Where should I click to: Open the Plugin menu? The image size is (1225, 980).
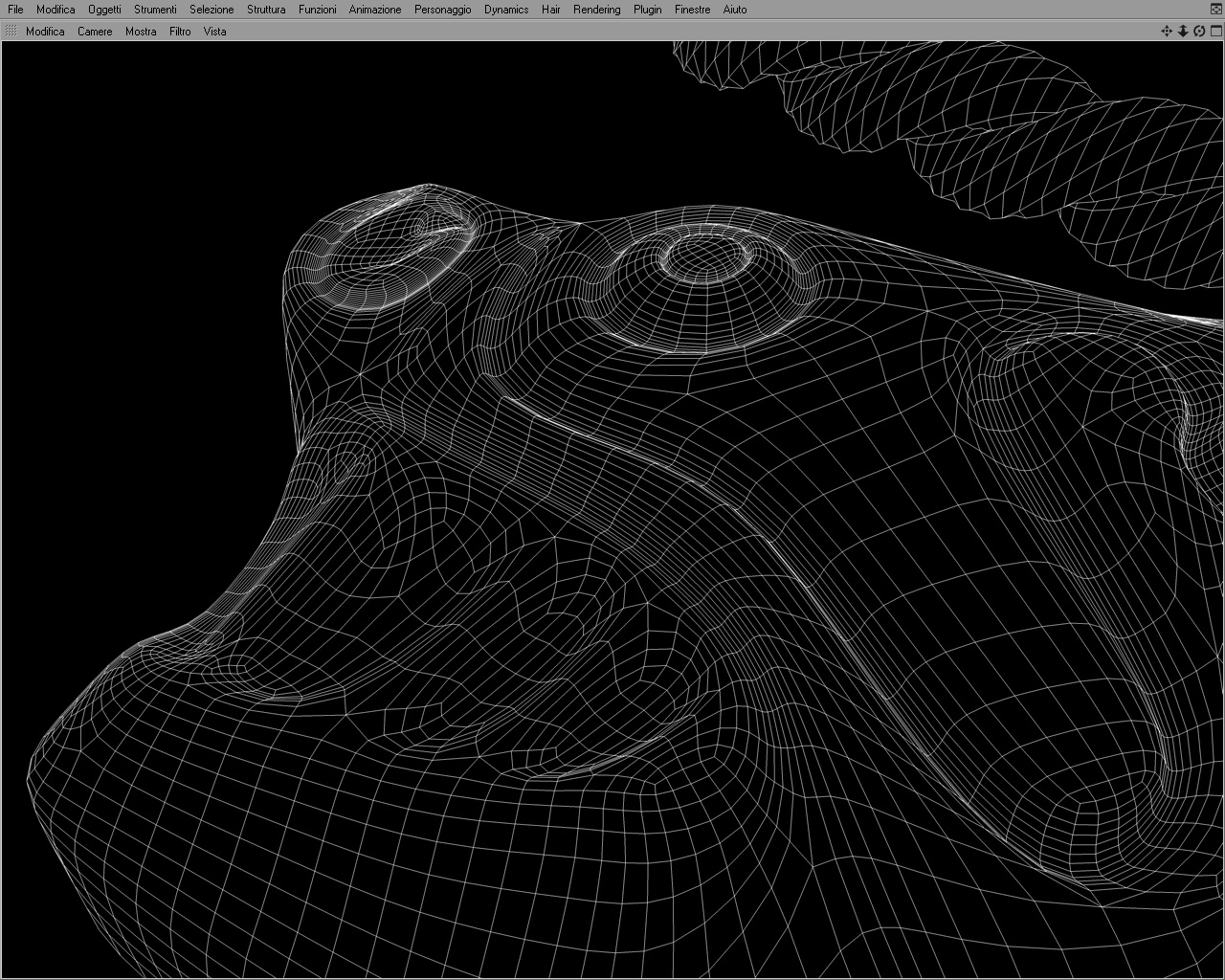pyautogui.click(x=648, y=10)
